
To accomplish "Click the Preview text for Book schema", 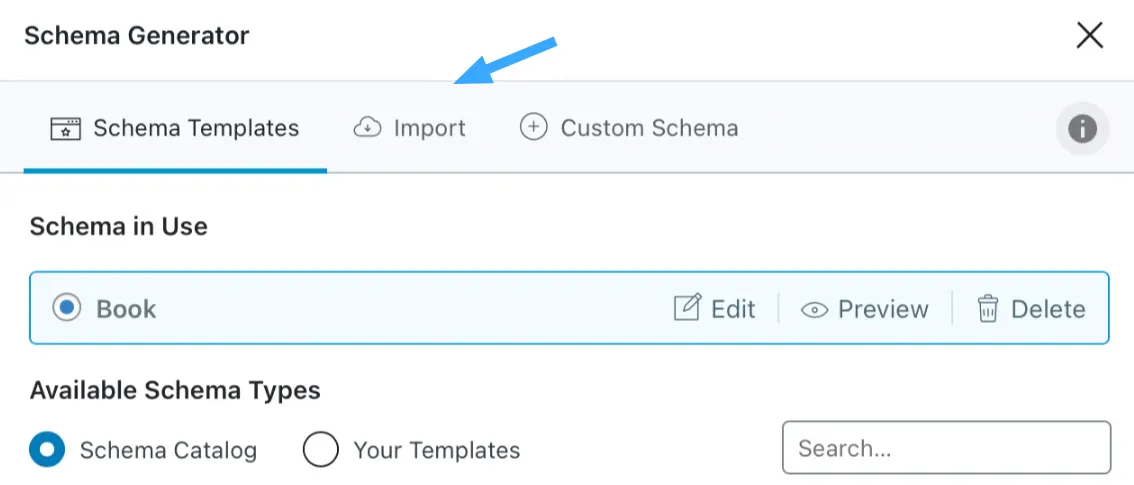I will tap(883, 309).
